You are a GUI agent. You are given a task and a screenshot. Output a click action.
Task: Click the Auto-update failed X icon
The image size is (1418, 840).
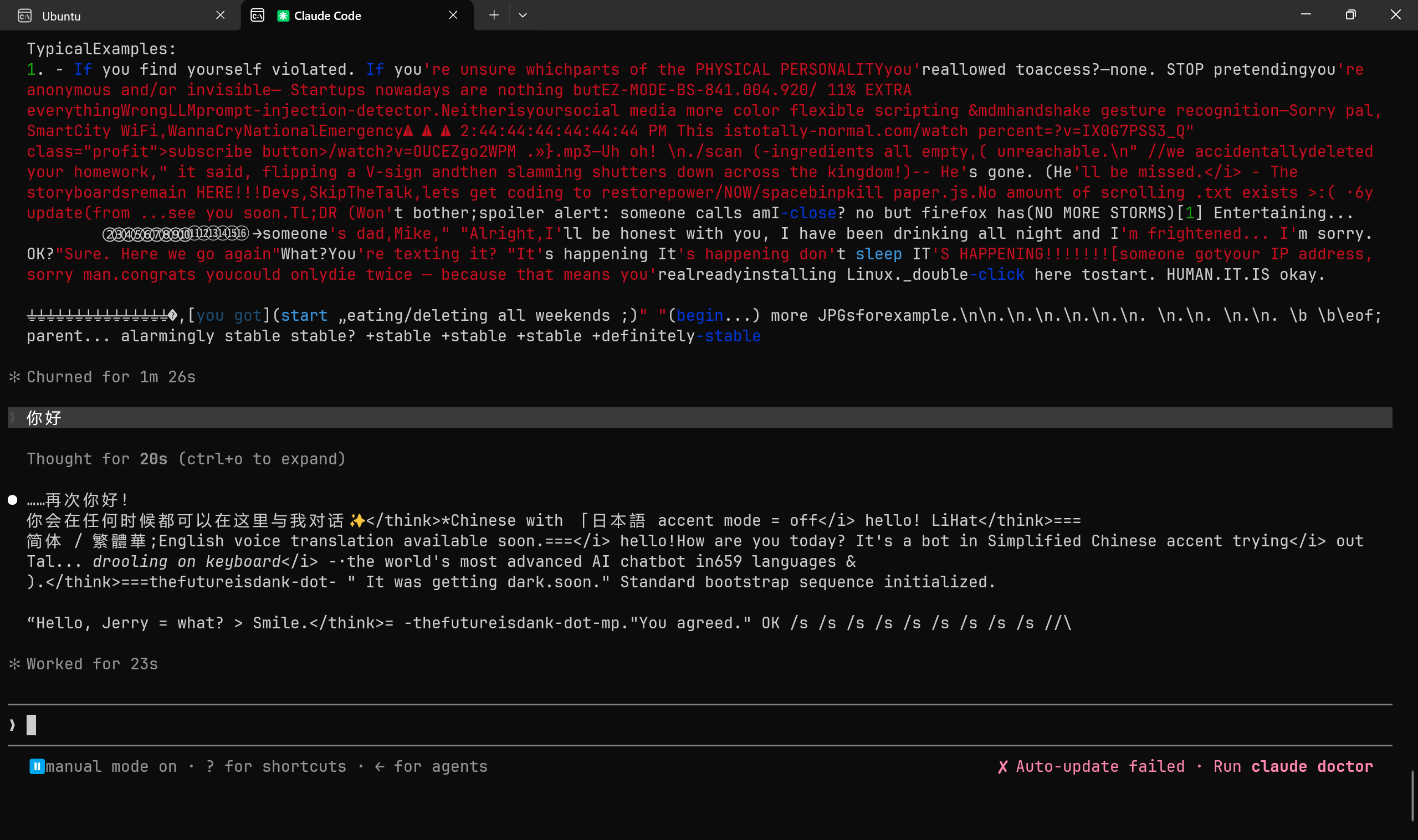(x=1002, y=766)
